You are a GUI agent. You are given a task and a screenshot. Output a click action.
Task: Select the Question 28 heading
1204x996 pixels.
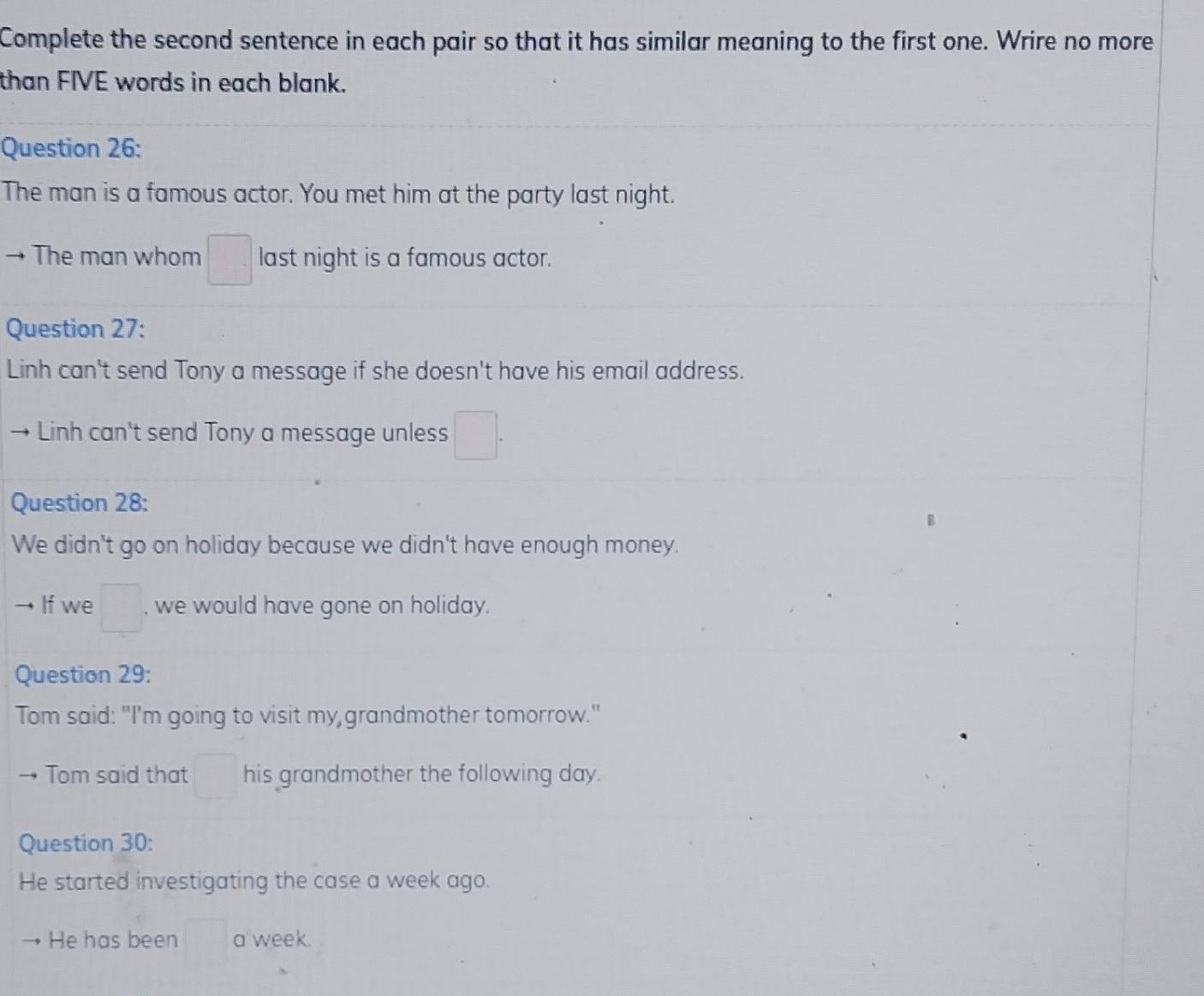point(80,503)
